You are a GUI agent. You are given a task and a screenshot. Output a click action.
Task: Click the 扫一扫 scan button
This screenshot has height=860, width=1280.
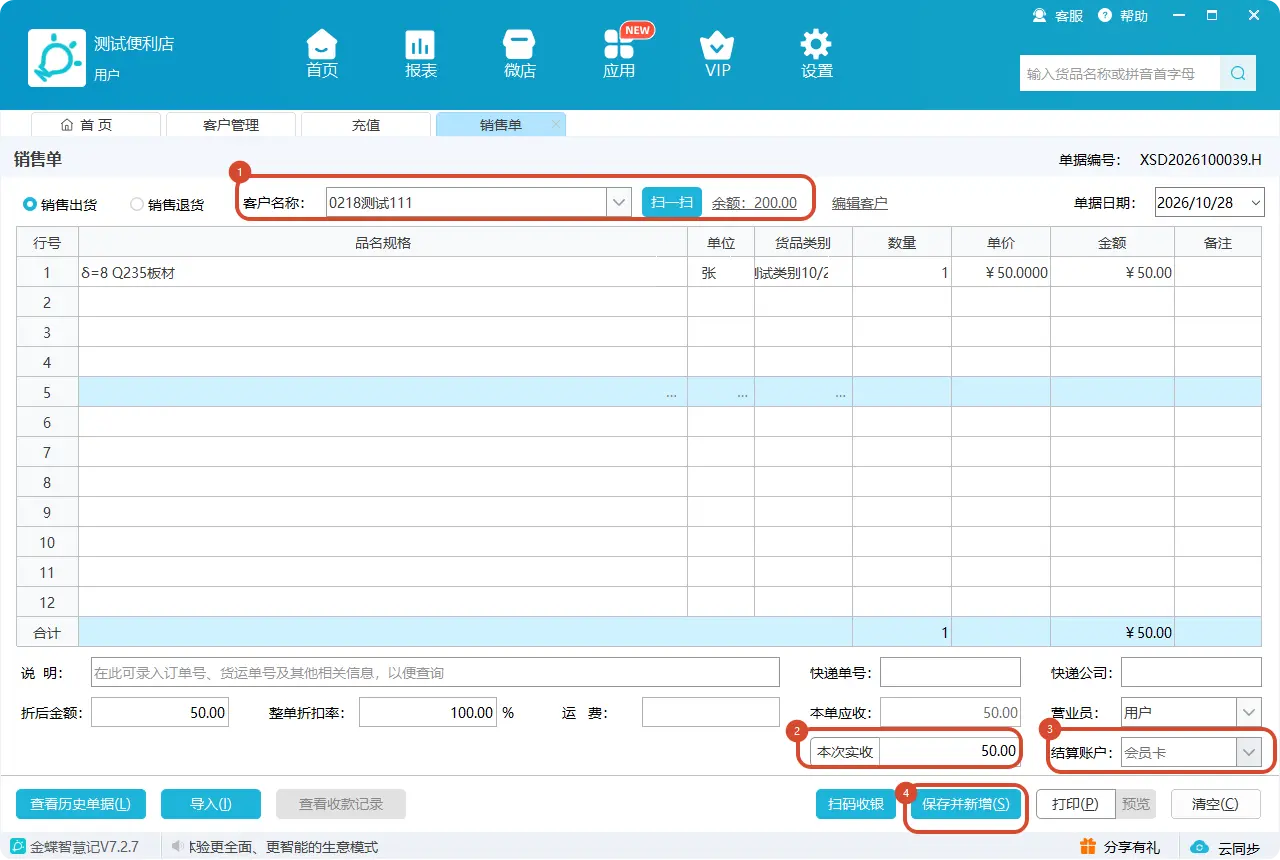coord(672,202)
